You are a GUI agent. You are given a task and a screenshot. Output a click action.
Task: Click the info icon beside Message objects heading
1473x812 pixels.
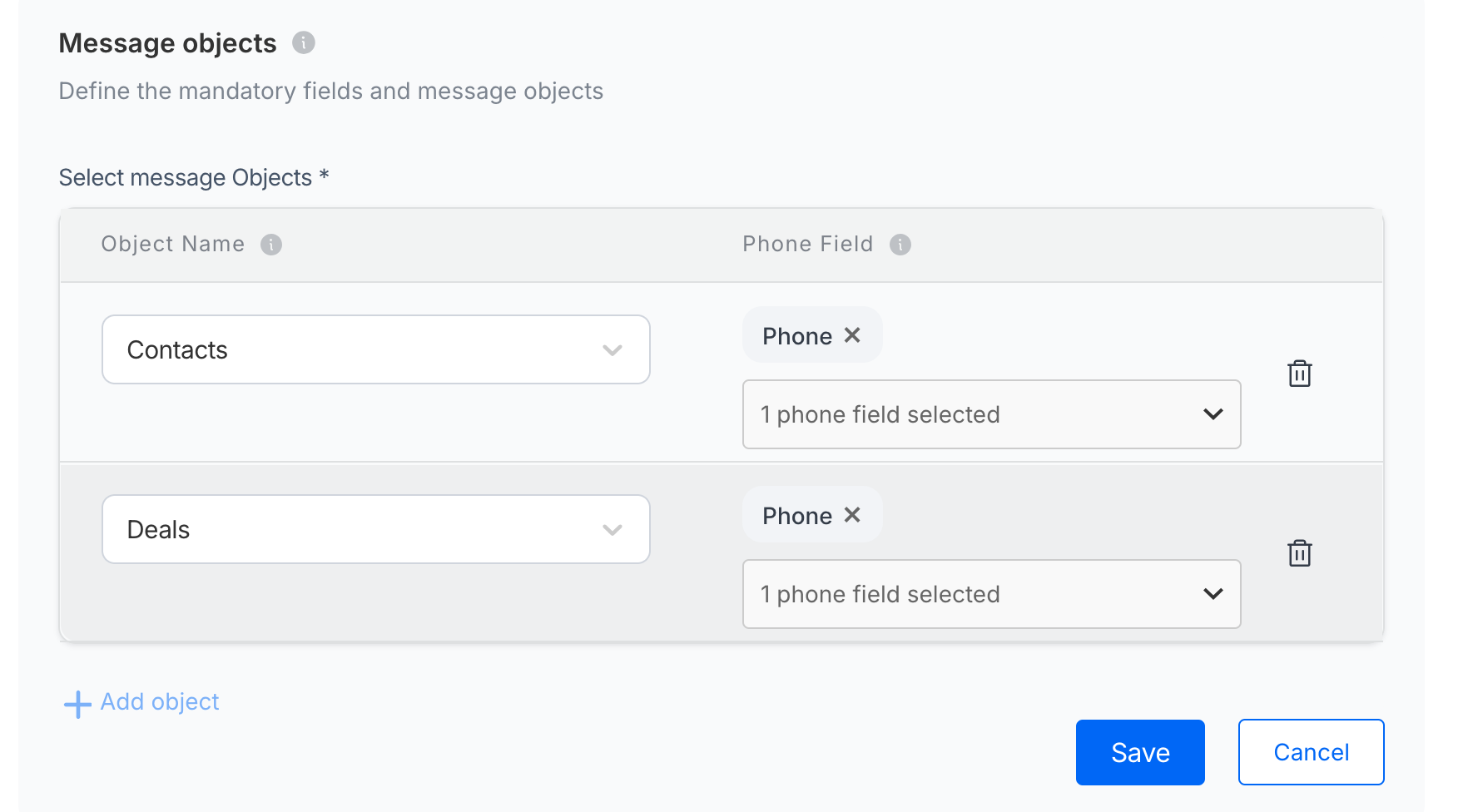[x=304, y=42]
